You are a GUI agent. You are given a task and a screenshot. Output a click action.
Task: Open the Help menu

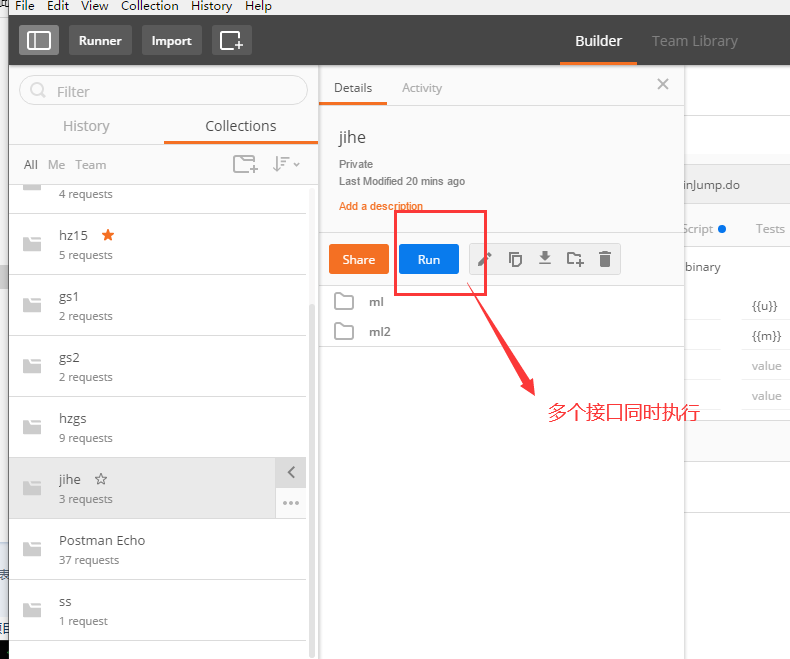(258, 6)
